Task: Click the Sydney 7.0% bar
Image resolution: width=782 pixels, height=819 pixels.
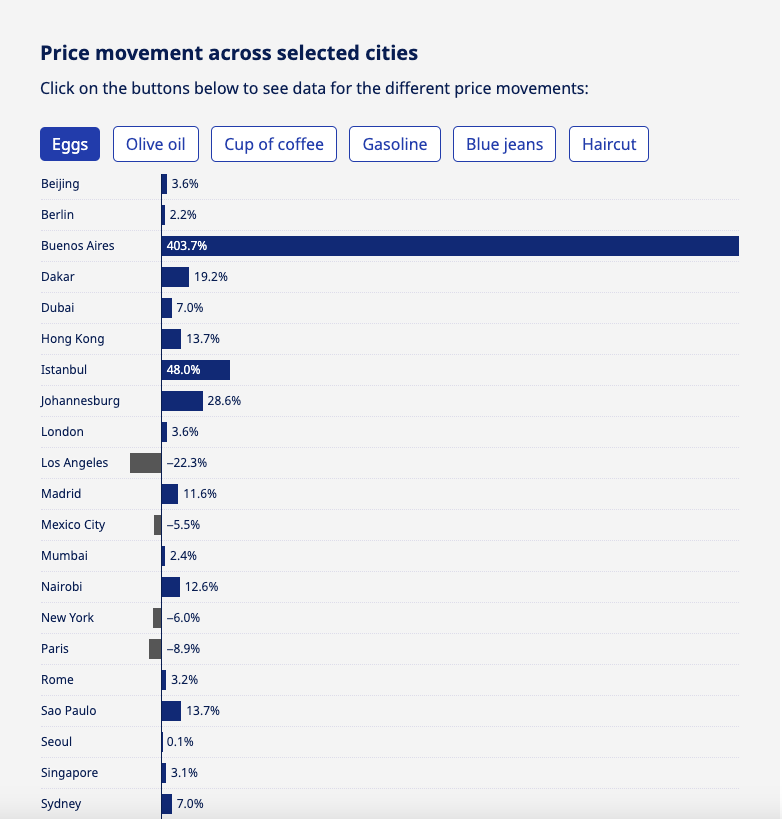Action: tap(167, 804)
